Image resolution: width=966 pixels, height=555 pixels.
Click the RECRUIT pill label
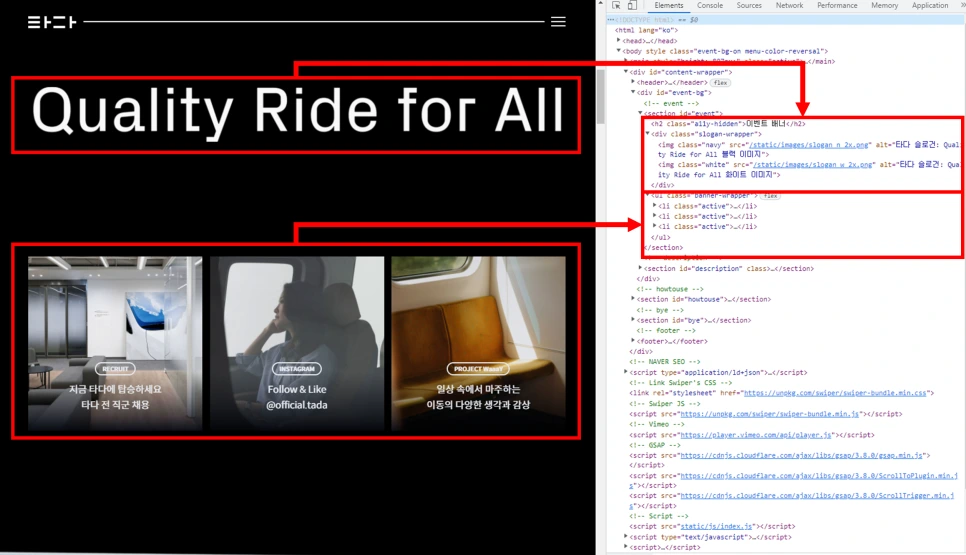click(115, 369)
